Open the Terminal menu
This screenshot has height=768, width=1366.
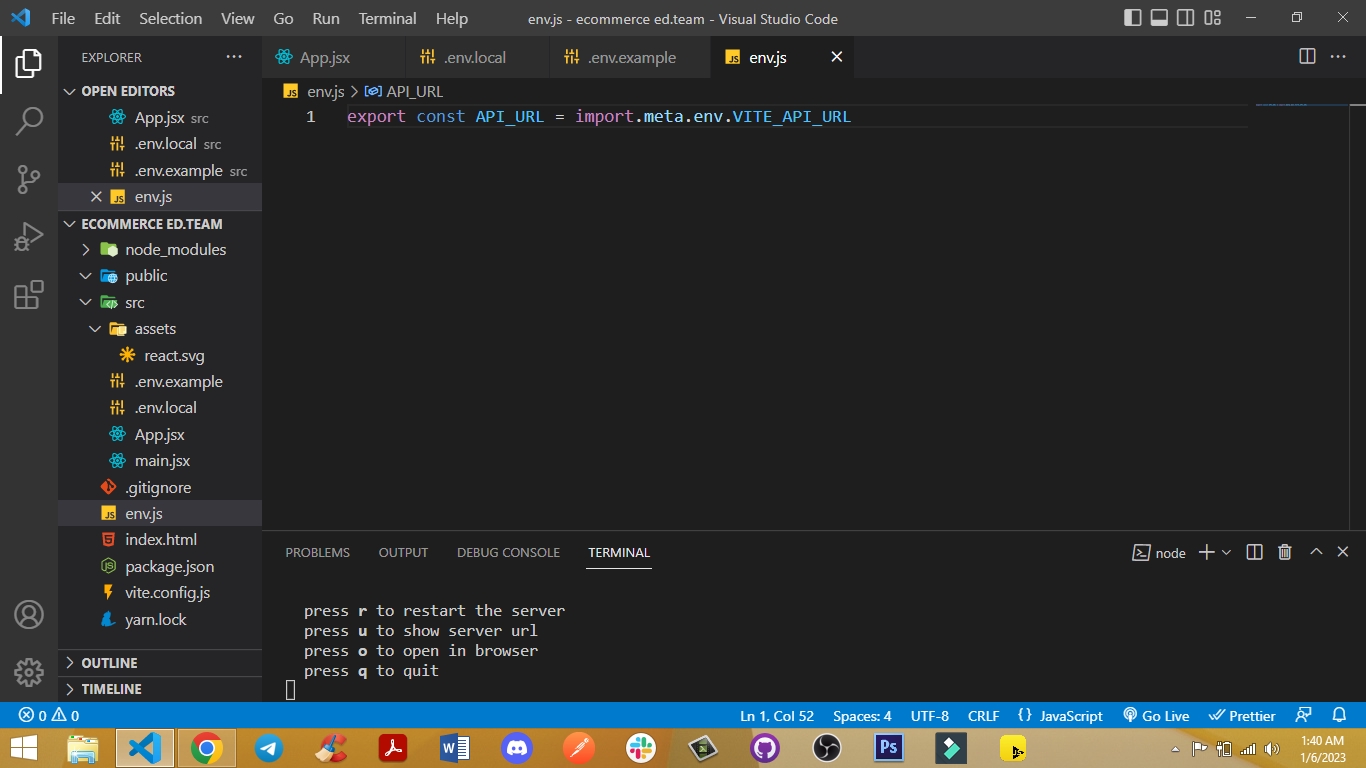(387, 18)
